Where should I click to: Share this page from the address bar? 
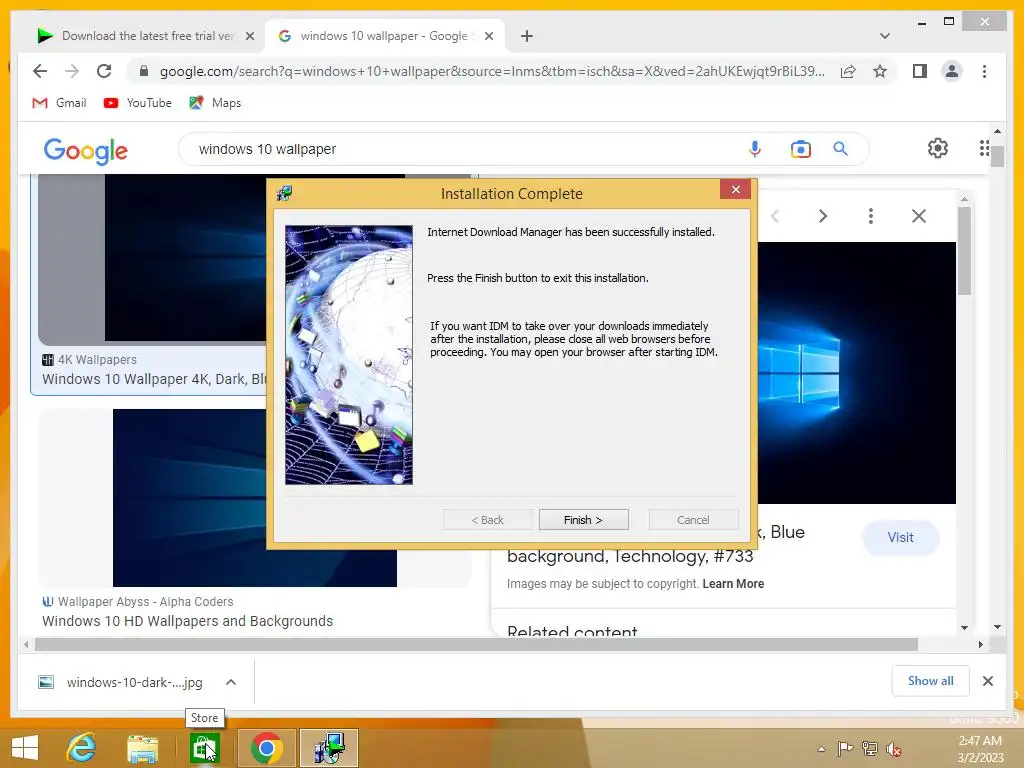coord(848,71)
